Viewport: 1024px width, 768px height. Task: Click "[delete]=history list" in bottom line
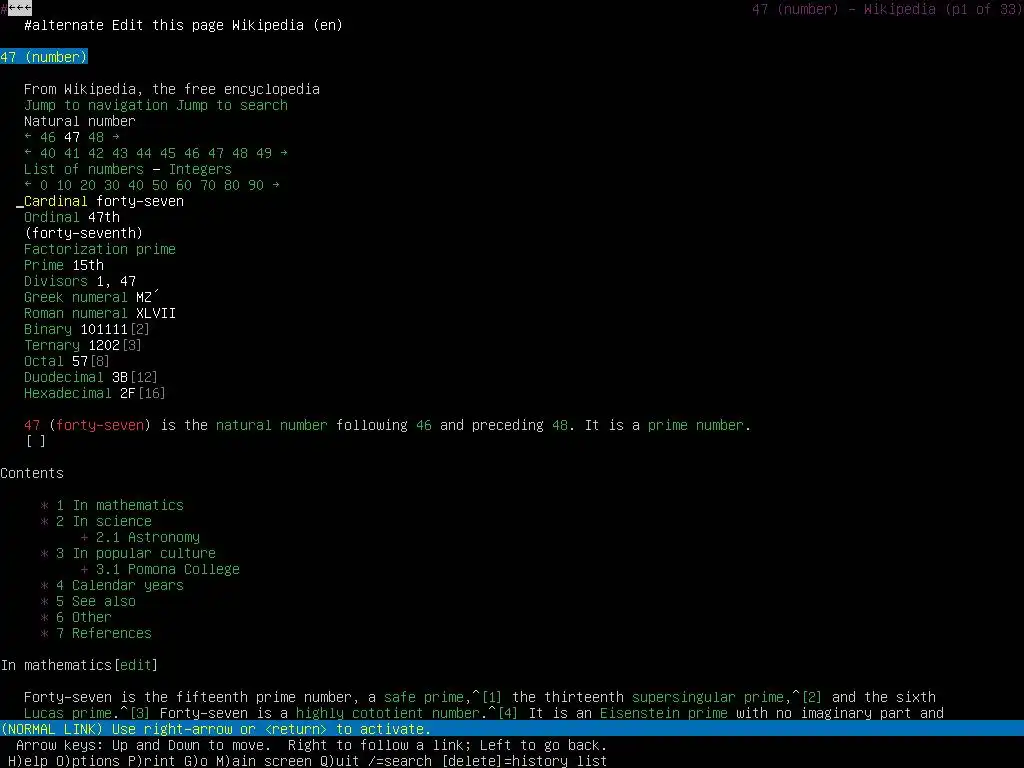coord(524,761)
